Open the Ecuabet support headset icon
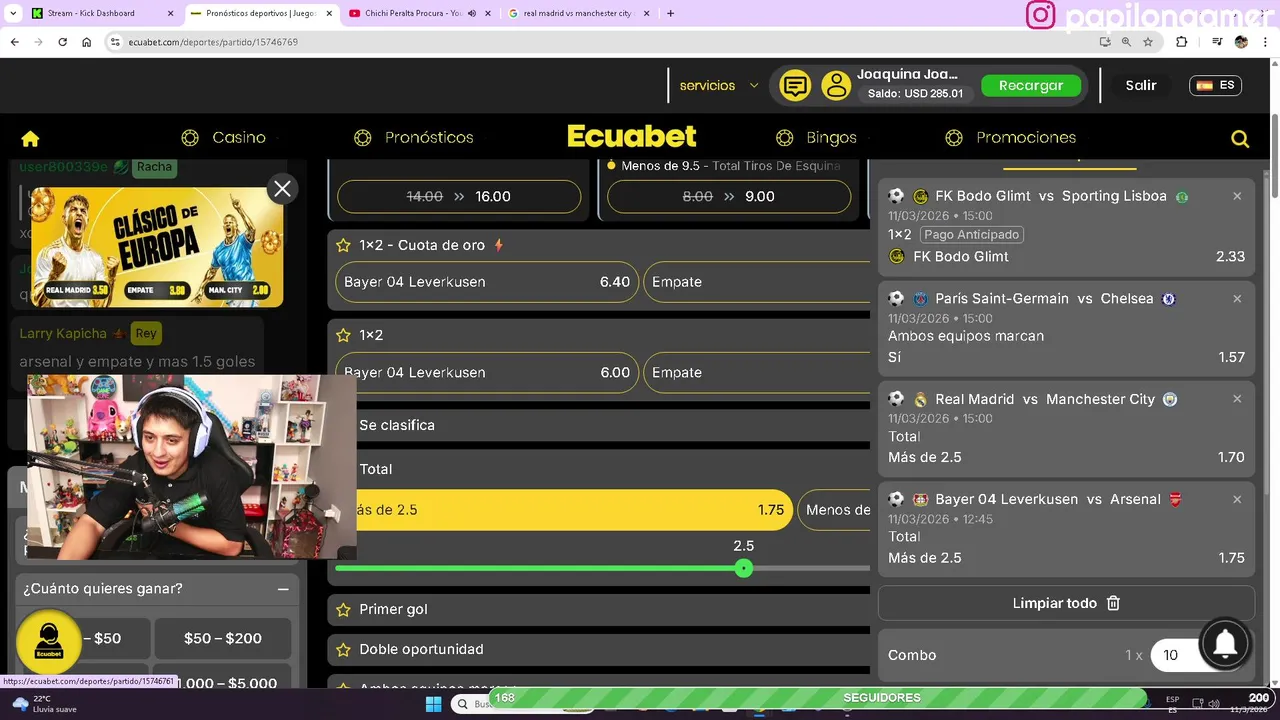This screenshot has width=1280, height=720. 48,642
